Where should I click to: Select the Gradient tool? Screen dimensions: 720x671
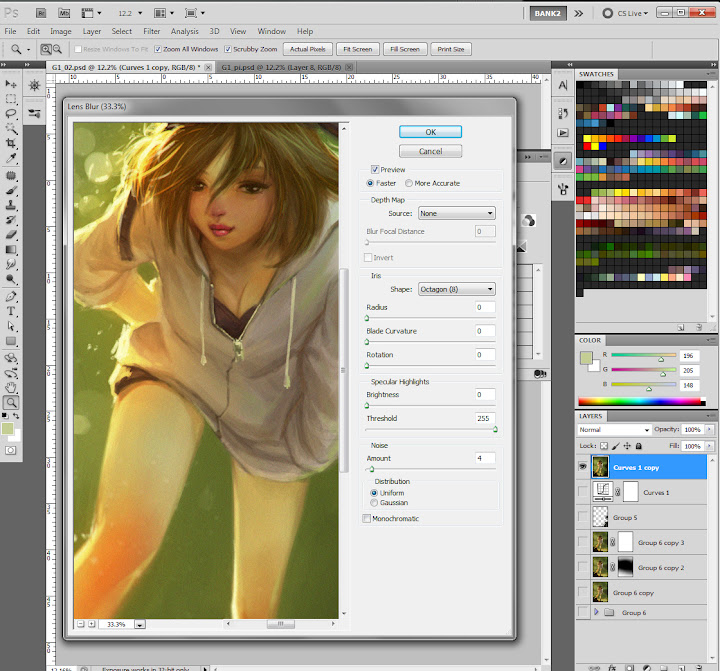(11, 250)
